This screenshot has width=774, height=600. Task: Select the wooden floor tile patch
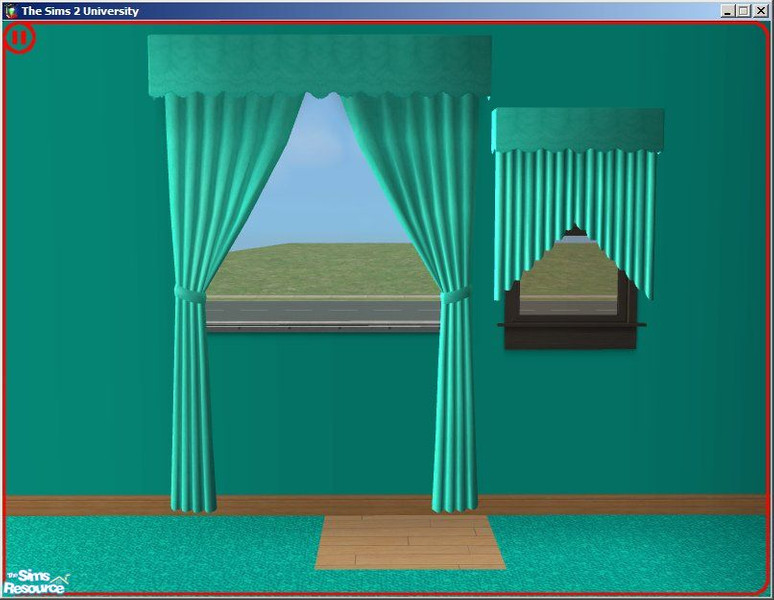410,543
